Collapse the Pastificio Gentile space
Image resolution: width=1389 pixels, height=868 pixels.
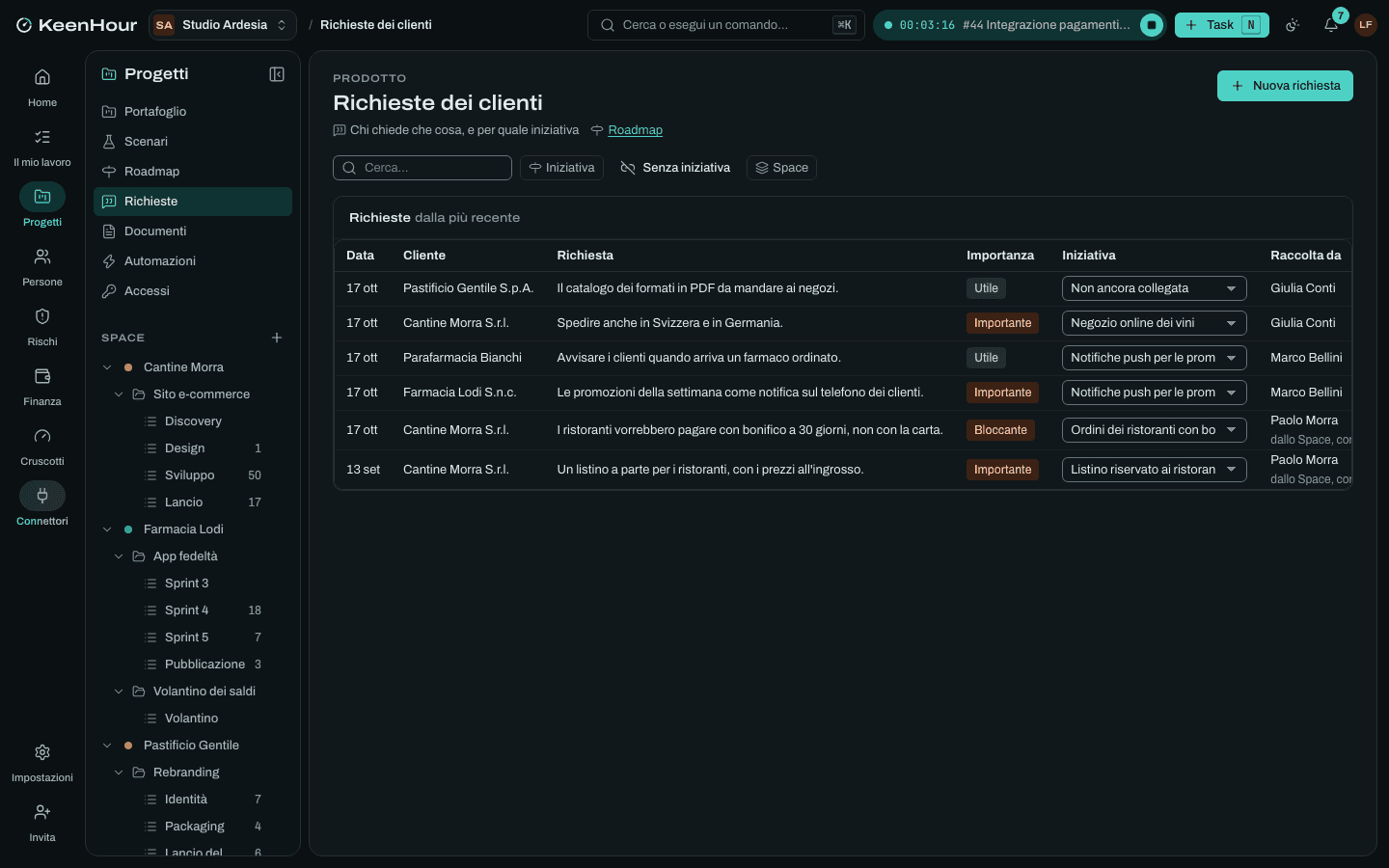107,746
